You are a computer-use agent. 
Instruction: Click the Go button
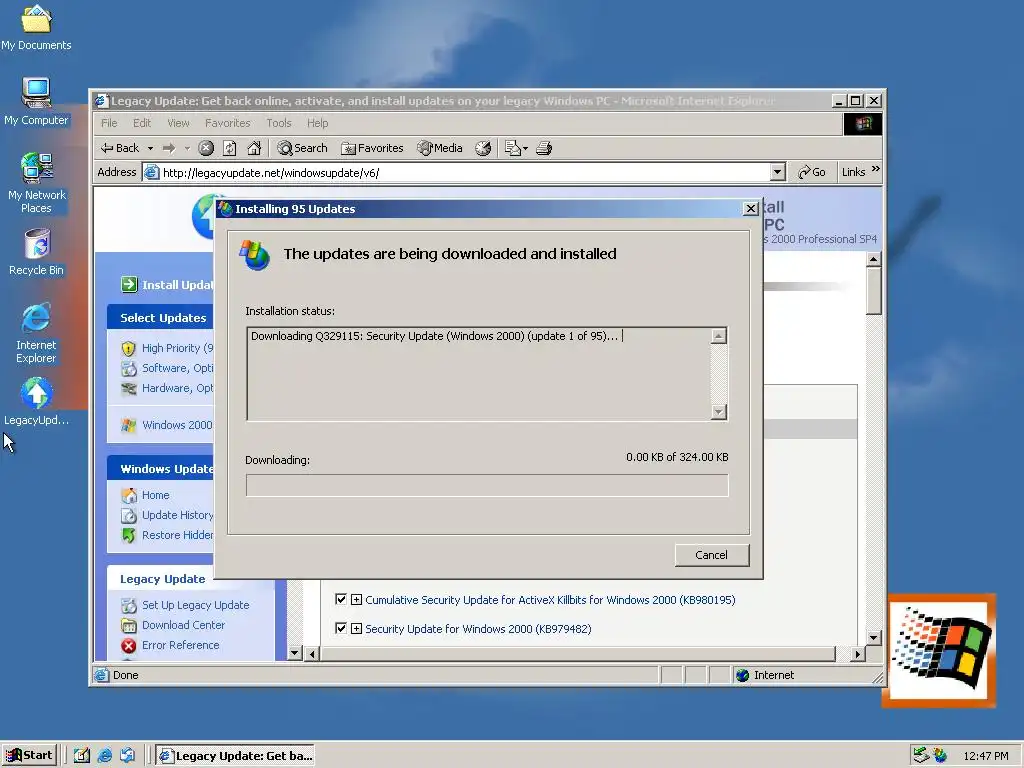point(812,172)
